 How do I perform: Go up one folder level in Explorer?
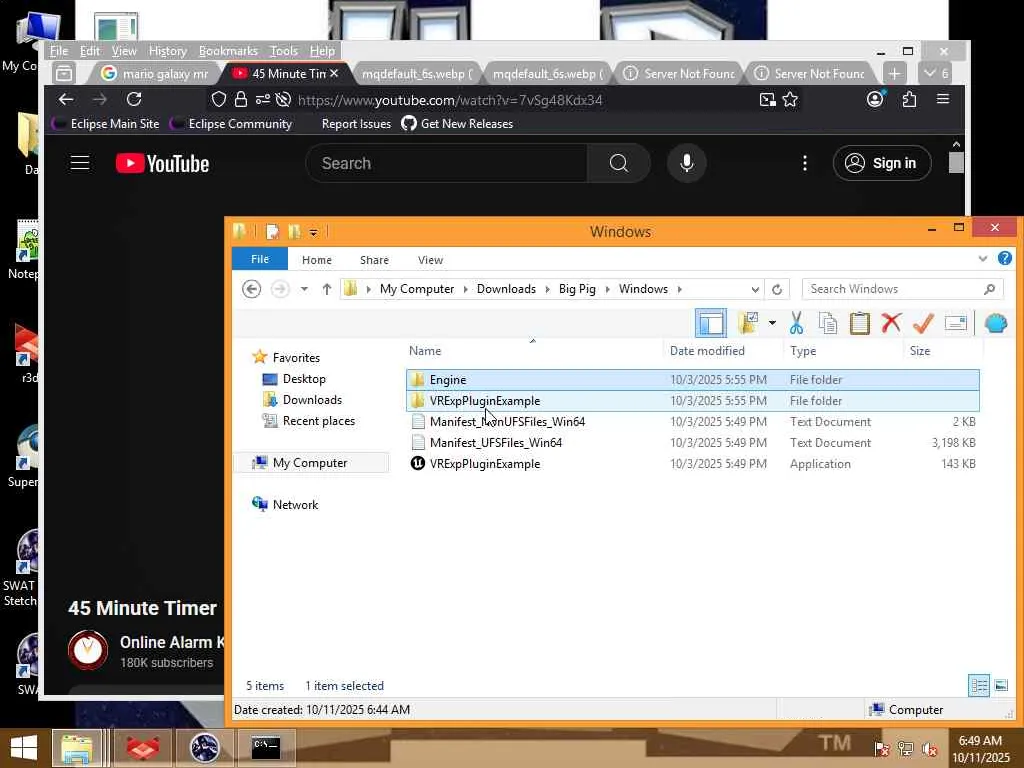click(x=327, y=289)
